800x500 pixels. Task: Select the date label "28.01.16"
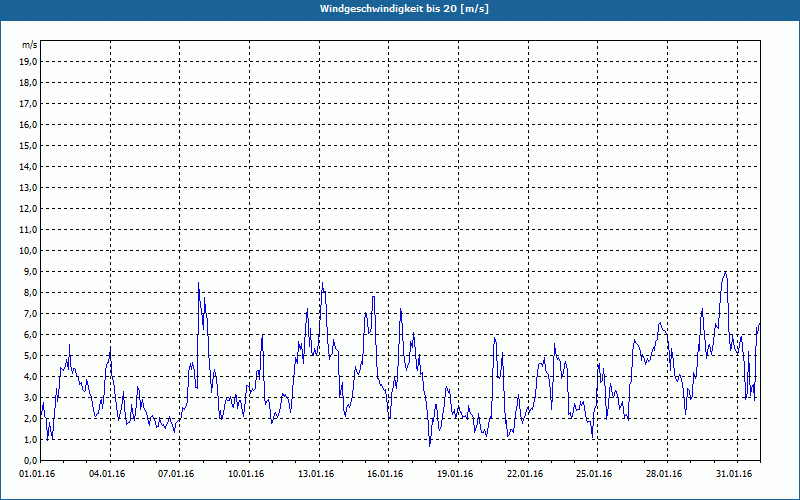pos(664,474)
